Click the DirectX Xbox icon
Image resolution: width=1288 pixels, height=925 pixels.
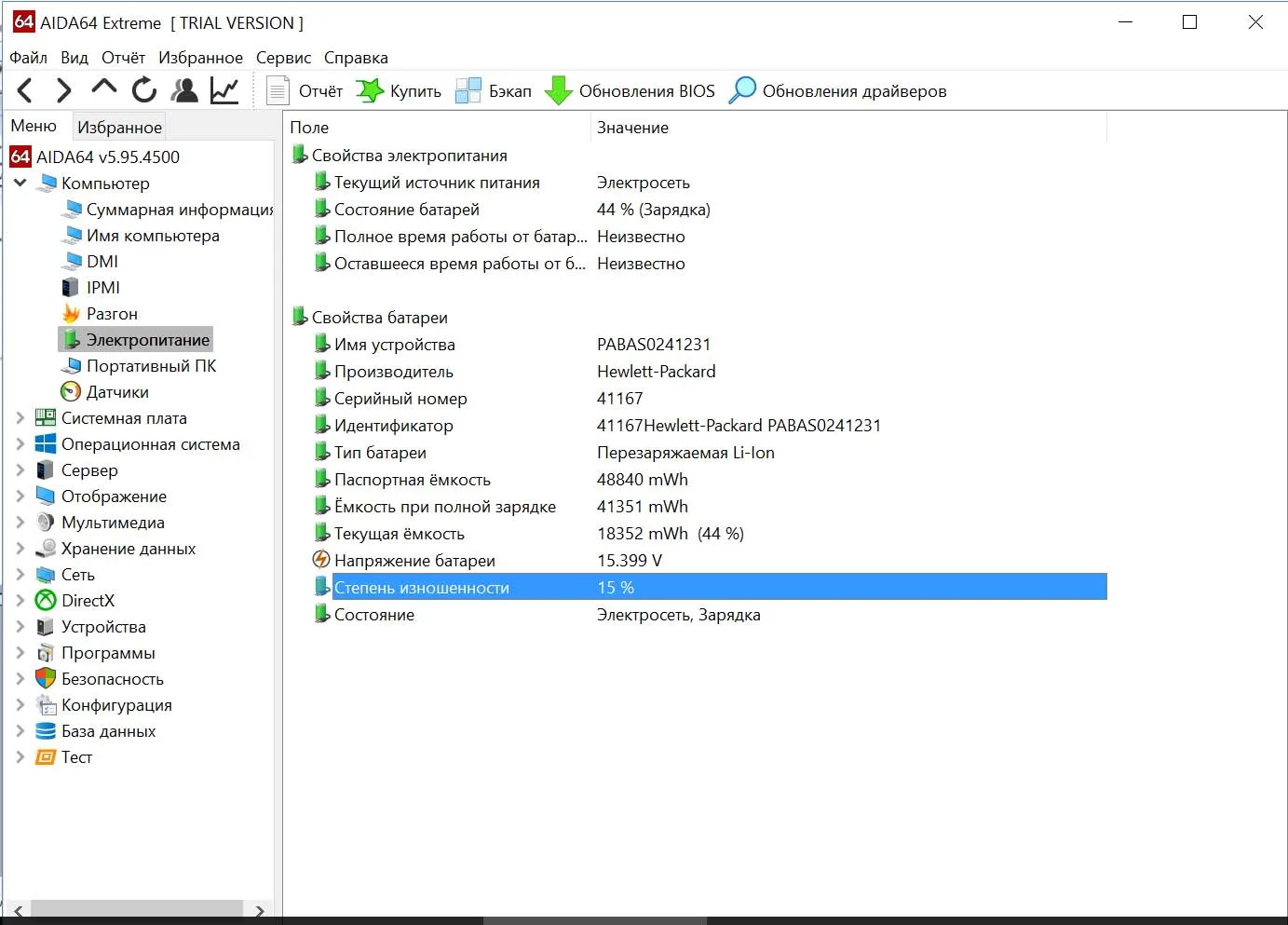[46, 600]
